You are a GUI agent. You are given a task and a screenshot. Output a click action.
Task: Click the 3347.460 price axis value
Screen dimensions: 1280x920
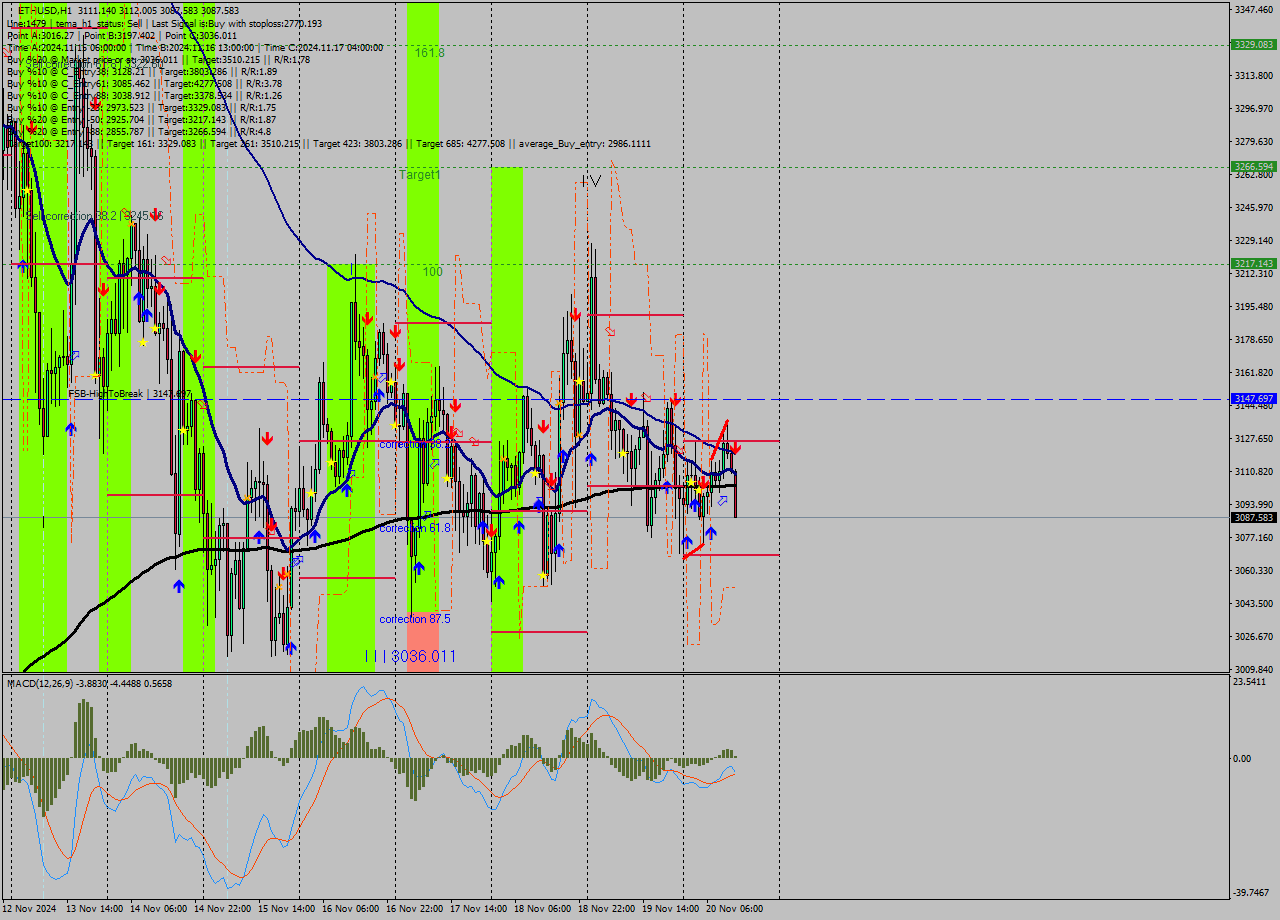coord(1253,9)
